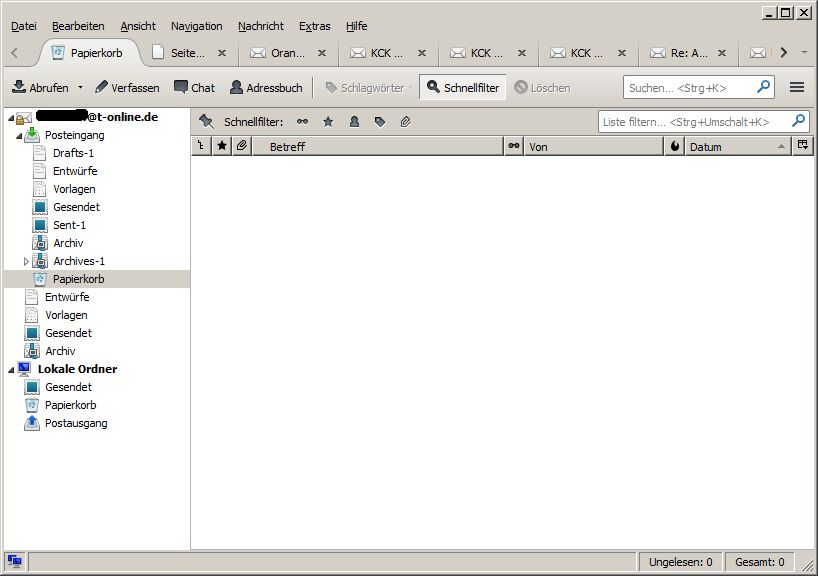Click the attachment column header icon

[241, 147]
